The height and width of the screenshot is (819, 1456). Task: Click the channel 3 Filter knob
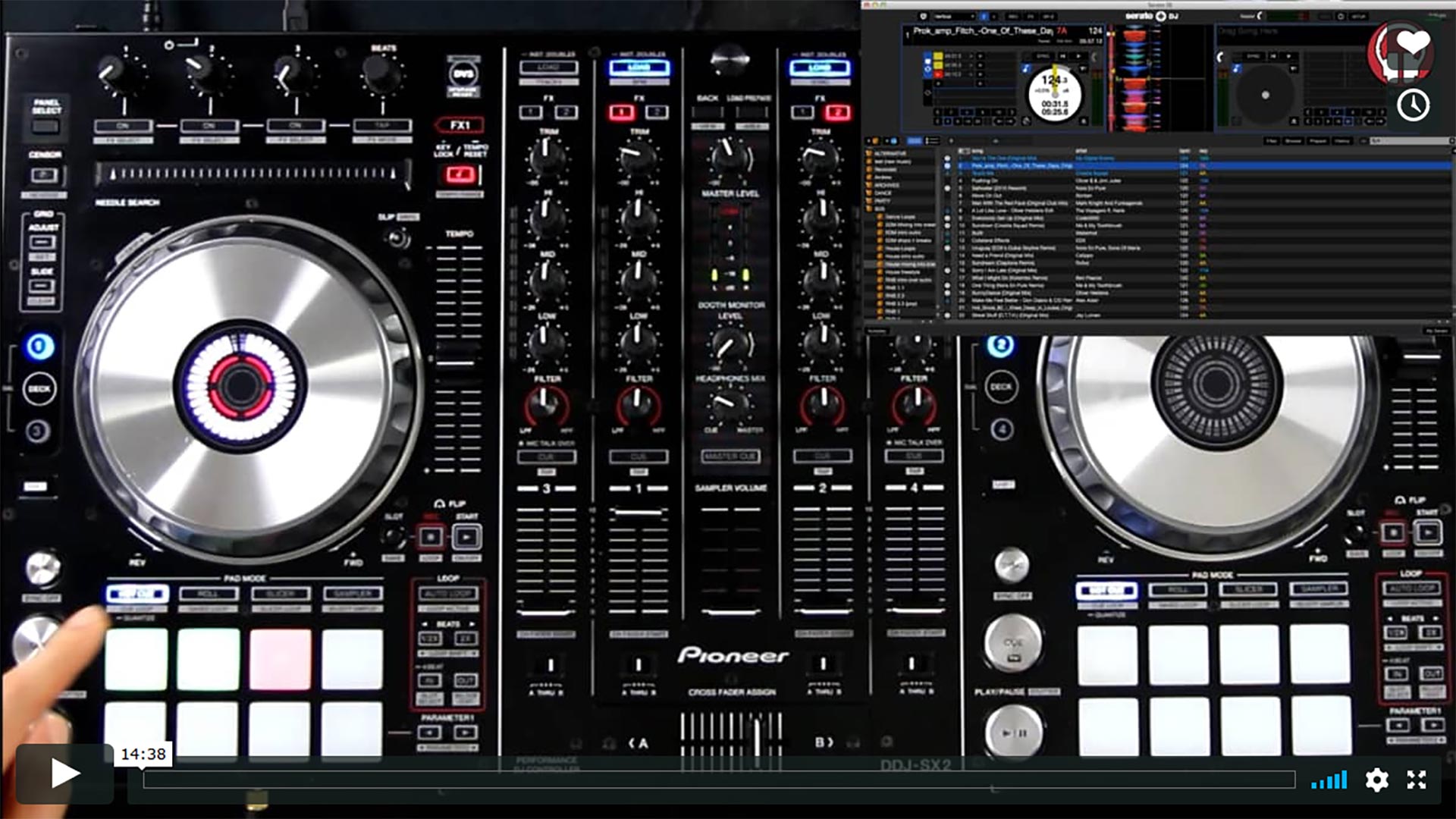(545, 404)
